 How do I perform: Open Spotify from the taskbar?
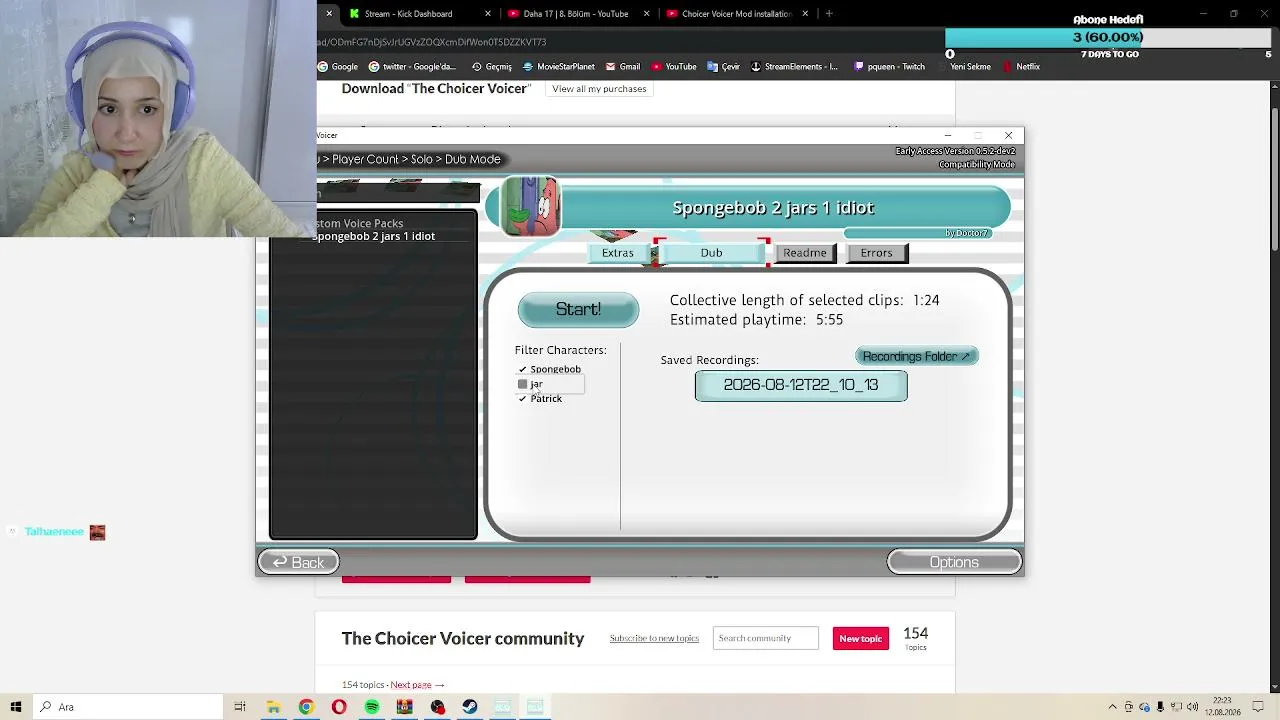coord(372,707)
